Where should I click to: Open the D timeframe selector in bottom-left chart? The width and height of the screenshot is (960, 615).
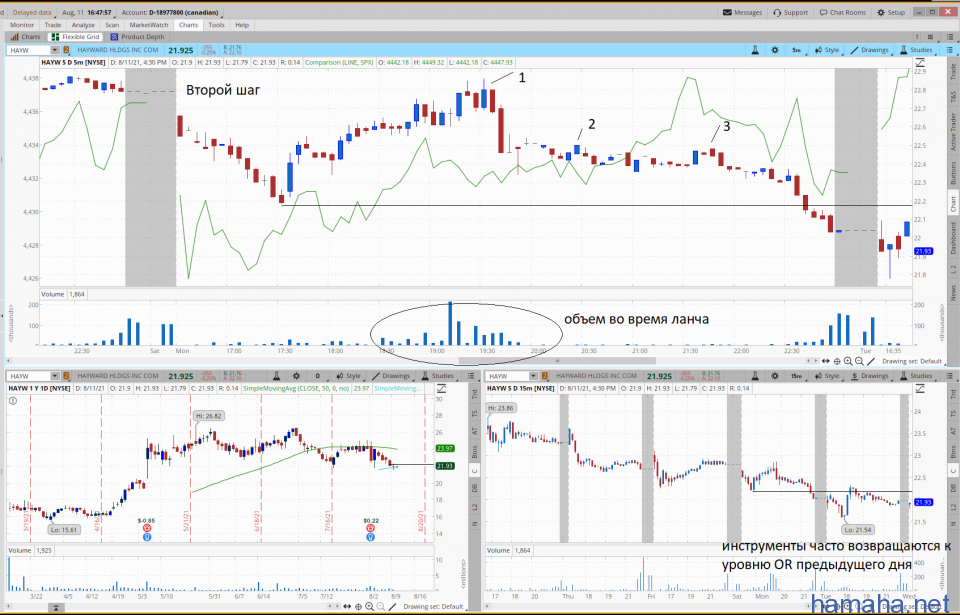click(x=318, y=376)
